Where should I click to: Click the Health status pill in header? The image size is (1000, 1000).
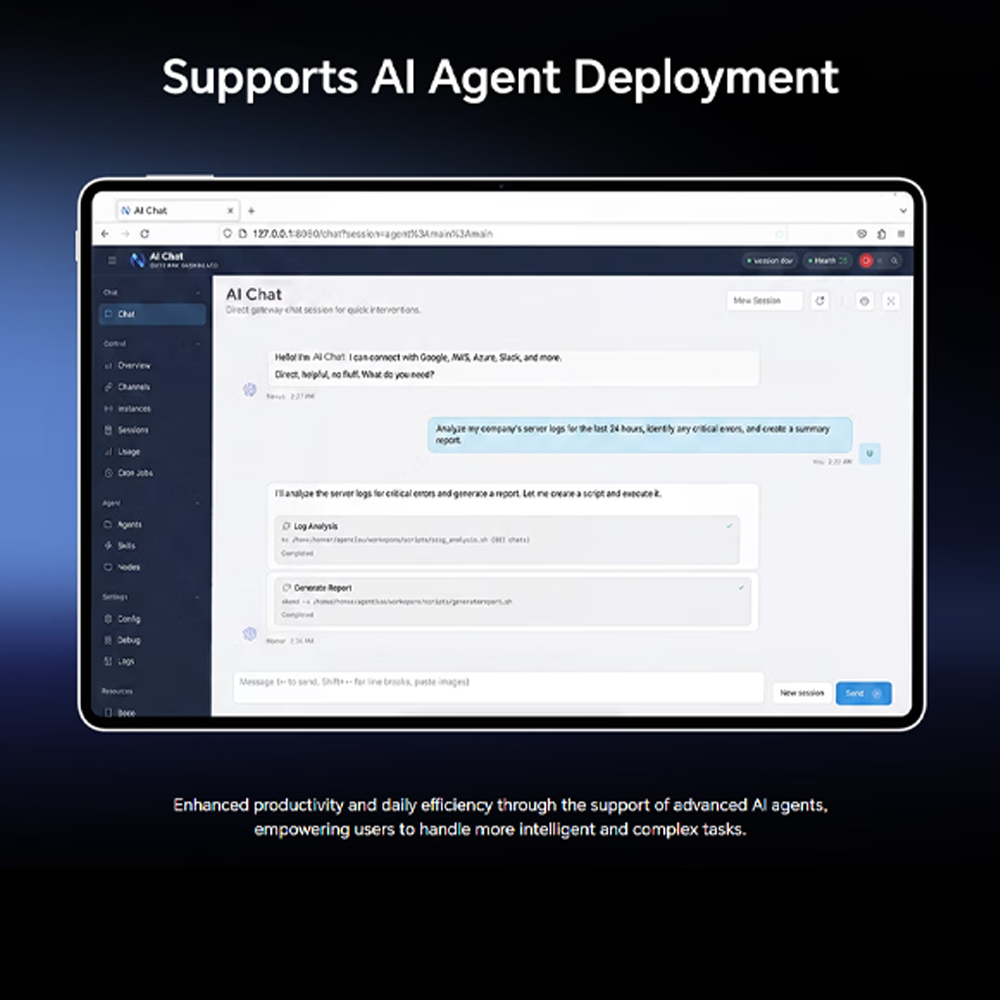point(827,260)
